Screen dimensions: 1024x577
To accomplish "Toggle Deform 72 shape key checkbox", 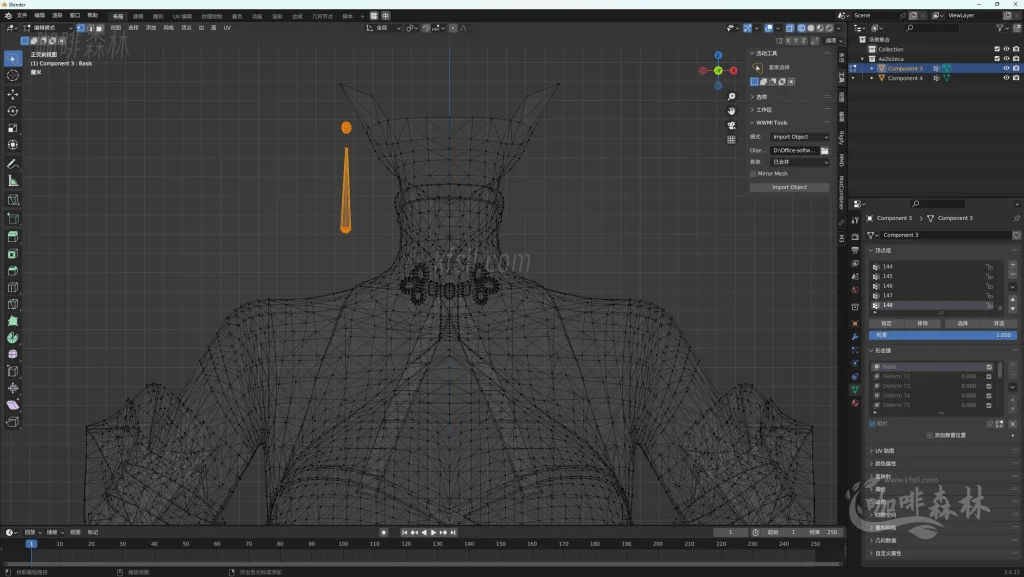I will (x=989, y=377).
